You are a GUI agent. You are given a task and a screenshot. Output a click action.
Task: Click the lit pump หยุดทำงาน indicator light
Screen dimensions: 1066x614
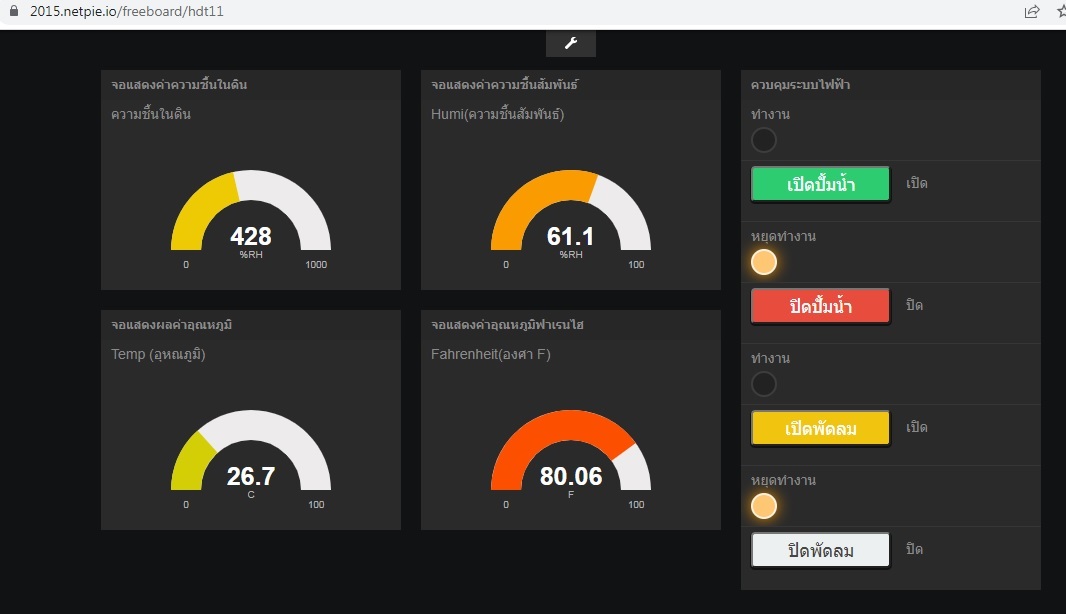(764, 262)
